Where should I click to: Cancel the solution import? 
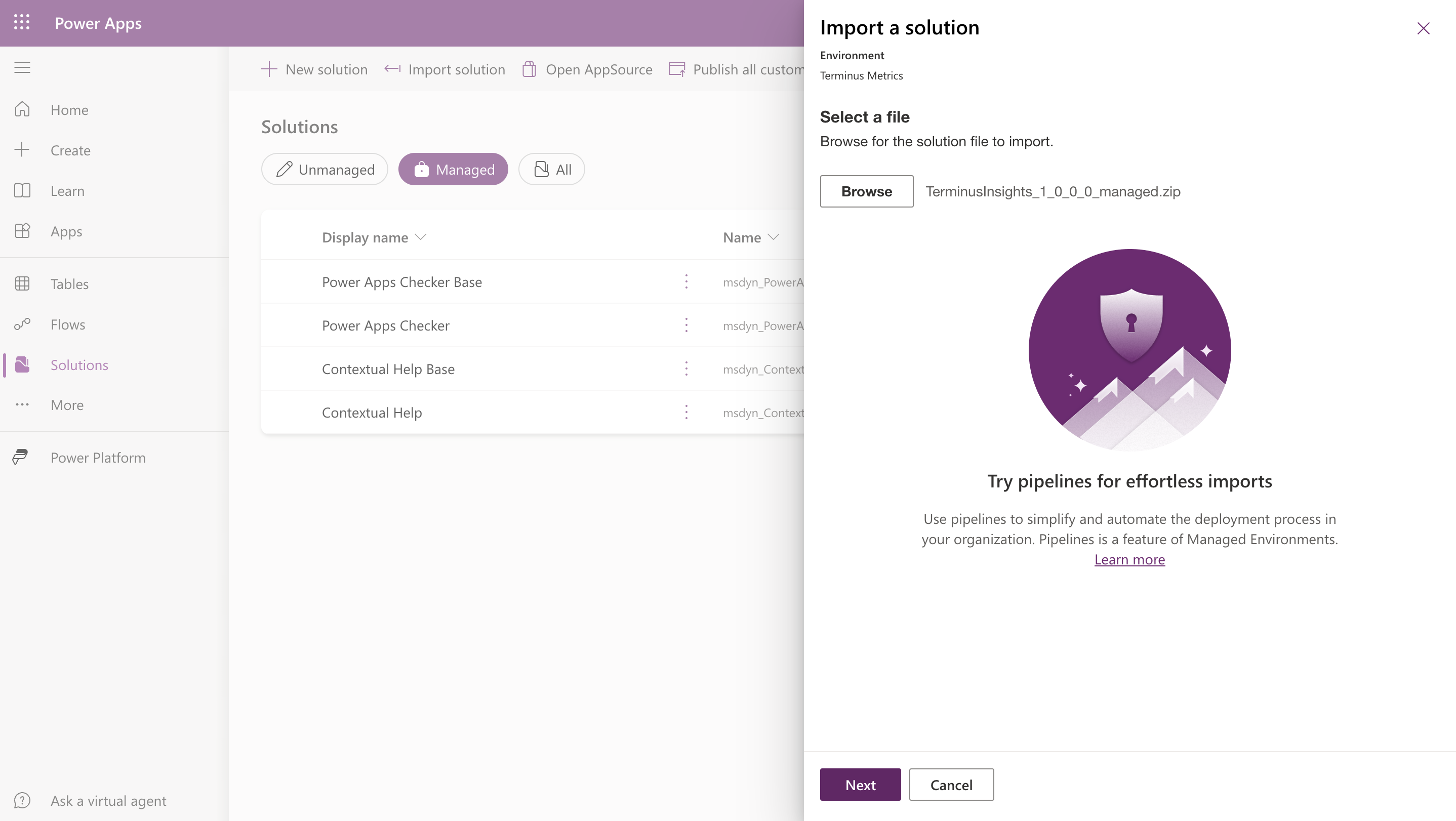[951, 784]
